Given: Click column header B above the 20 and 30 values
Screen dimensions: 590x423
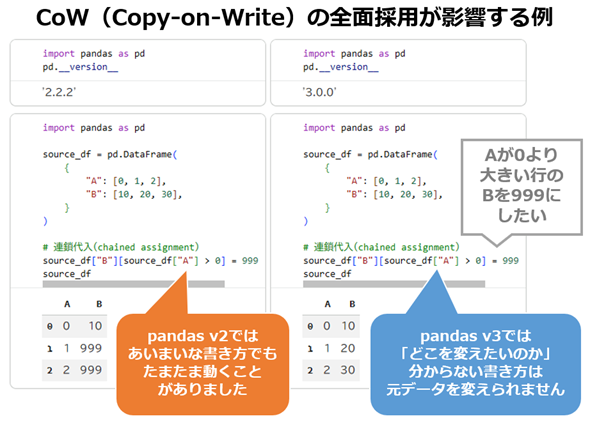Looking at the screenshot, I should tap(352, 304).
